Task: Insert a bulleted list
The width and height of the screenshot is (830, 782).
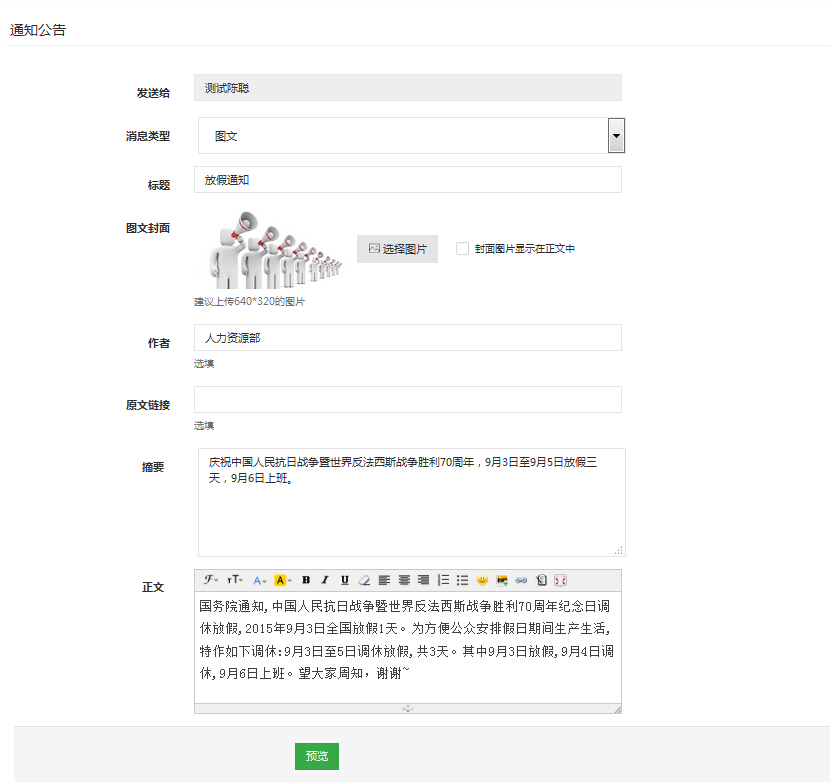Action: point(462,580)
